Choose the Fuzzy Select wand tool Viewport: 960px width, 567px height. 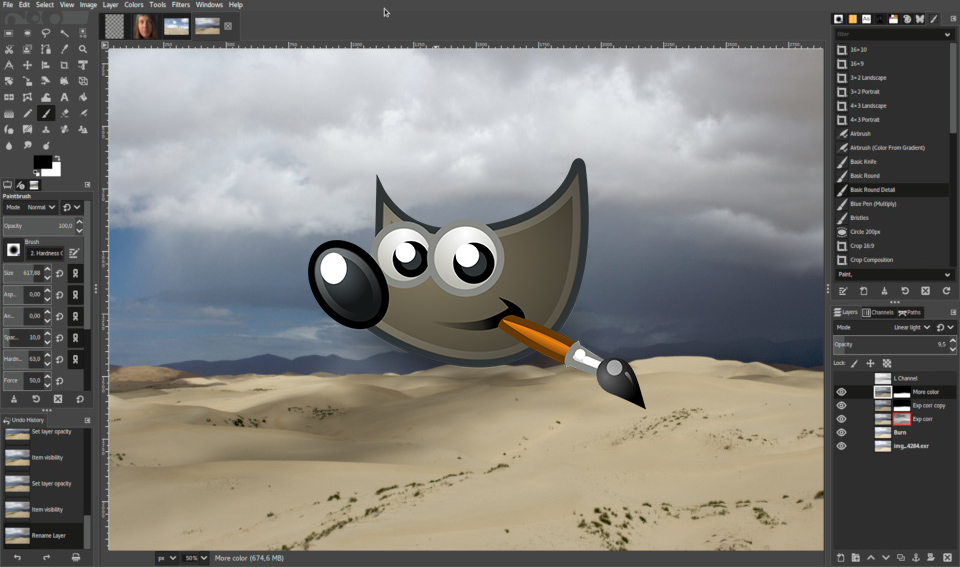(x=64, y=33)
